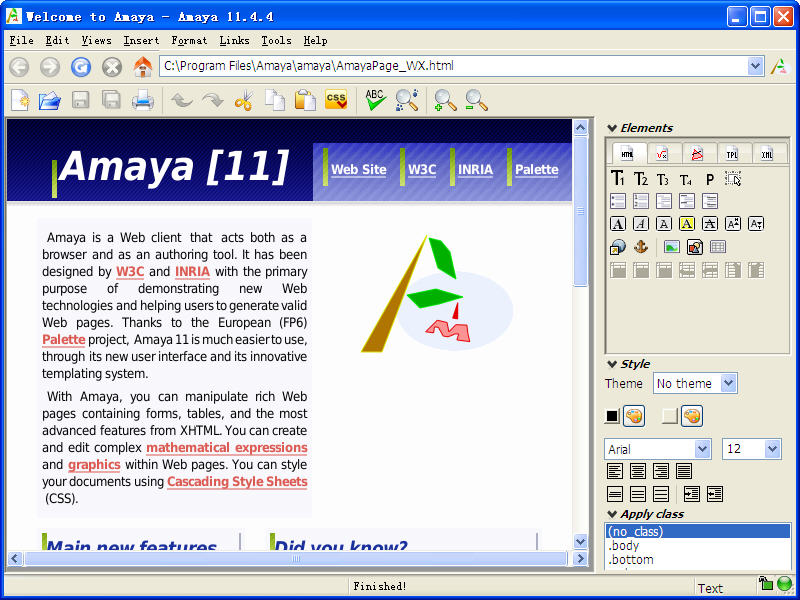Undo the last action with toolbar arrow
Viewport: 800px width, 600px height.
[x=181, y=100]
